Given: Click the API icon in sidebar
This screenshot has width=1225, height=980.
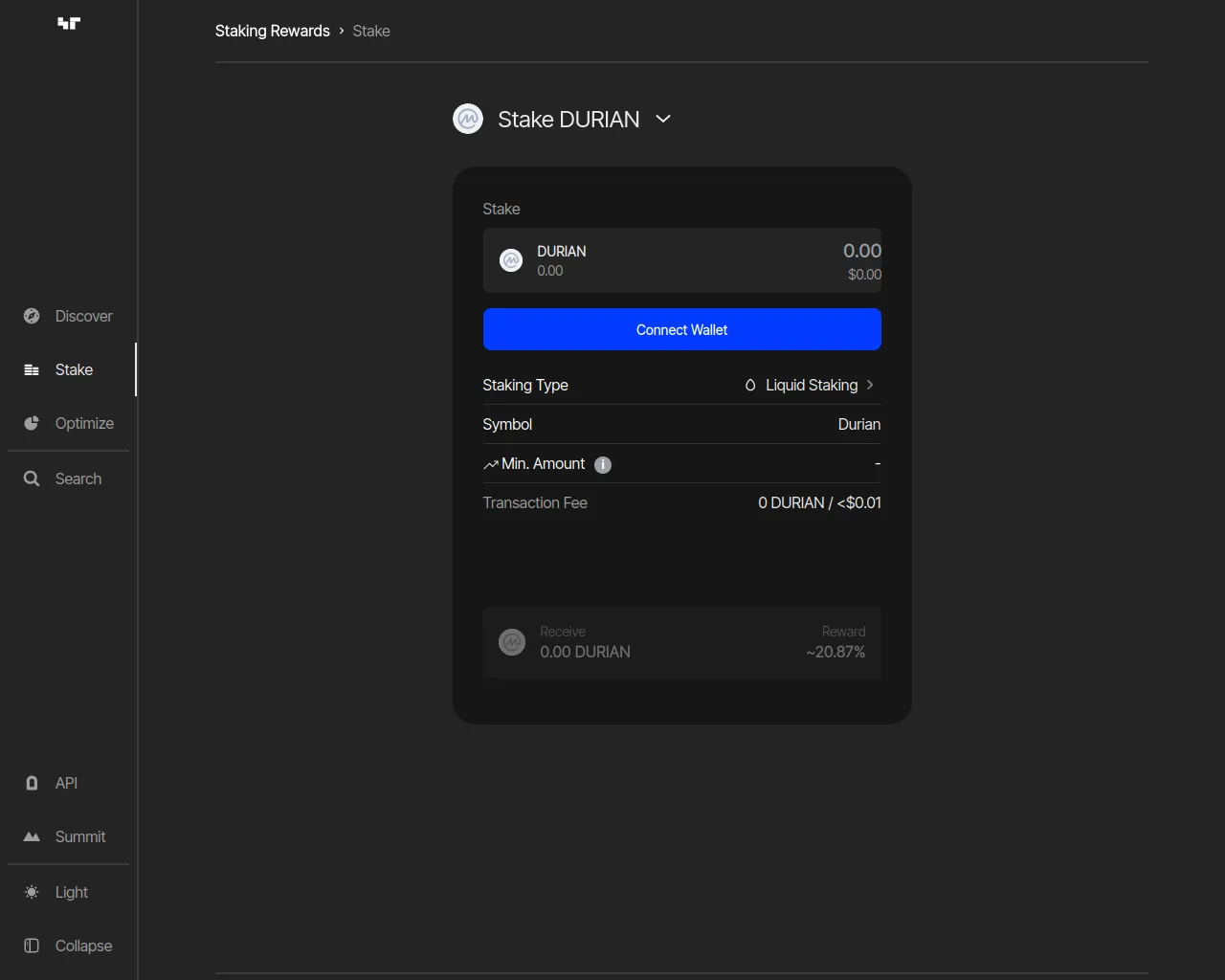Looking at the screenshot, I should pyautogui.click(x=32, y=783).
